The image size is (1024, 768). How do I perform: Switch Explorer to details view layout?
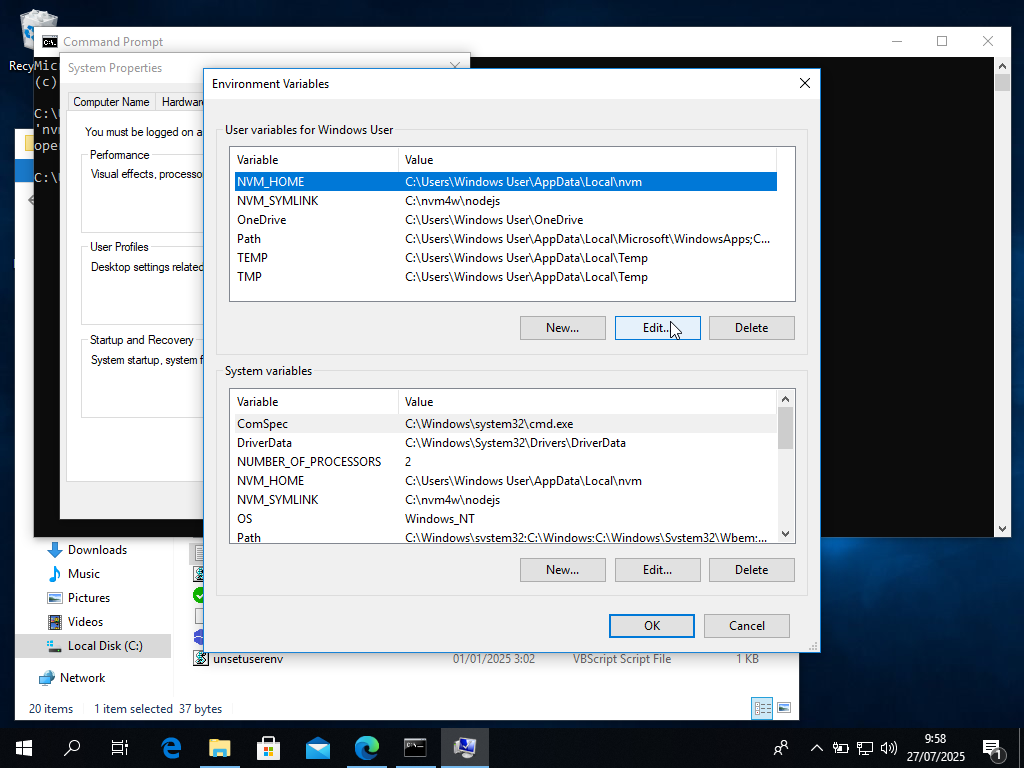tap(762, 708)
